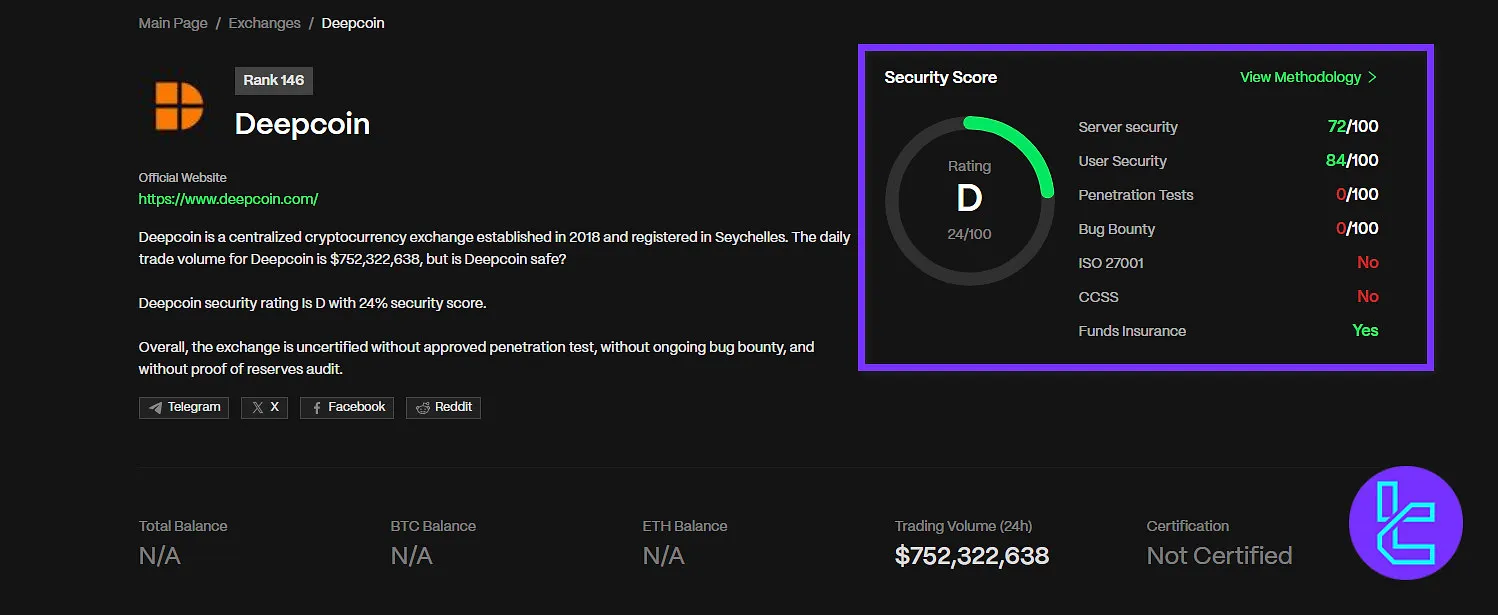Click the User Security label
Image resolution: width=1498 pixels, height=615 pixels.
(x=1122, y=161)
